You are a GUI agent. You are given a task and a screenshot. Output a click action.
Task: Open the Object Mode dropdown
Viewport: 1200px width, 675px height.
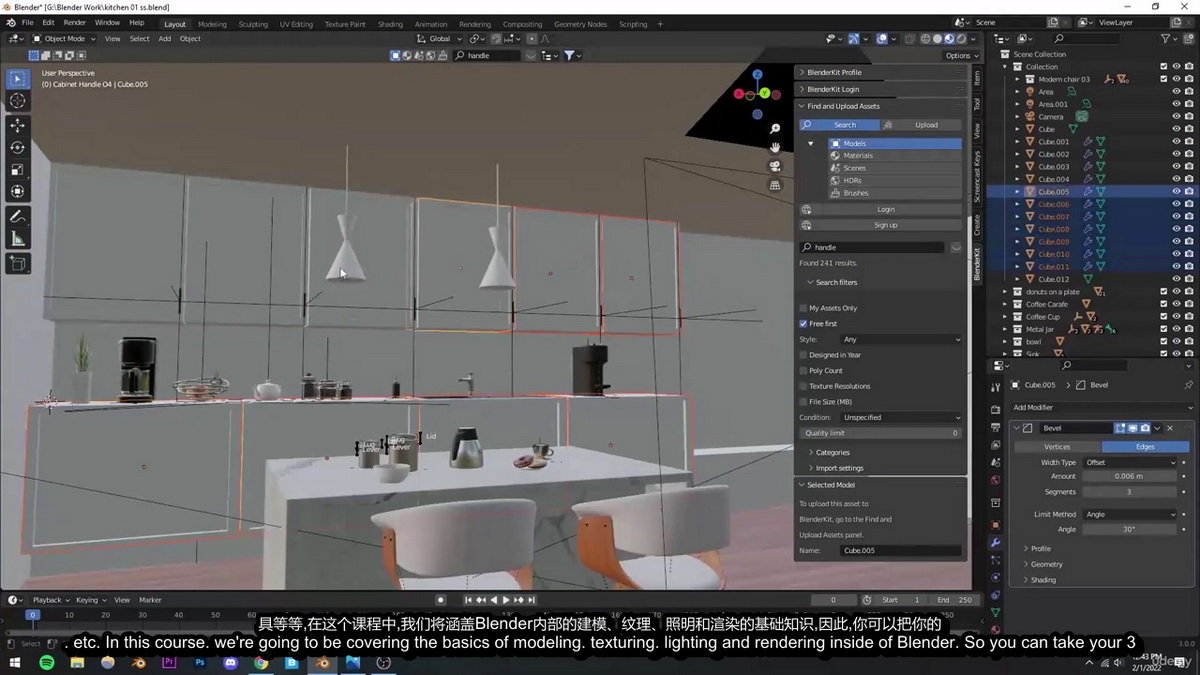pos(64,39)
